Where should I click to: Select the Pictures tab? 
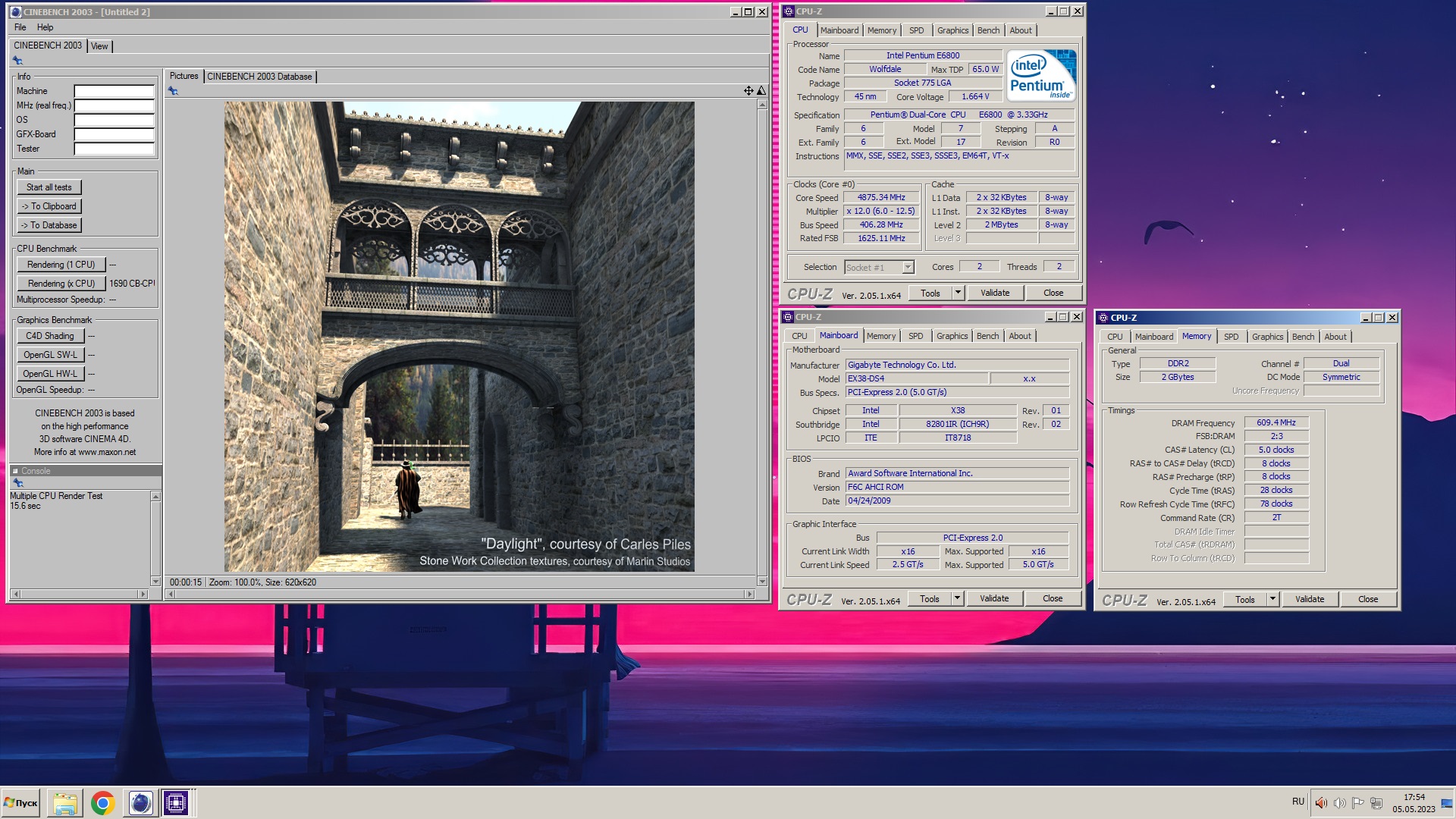pyautogui.click(x=184, y=76)
